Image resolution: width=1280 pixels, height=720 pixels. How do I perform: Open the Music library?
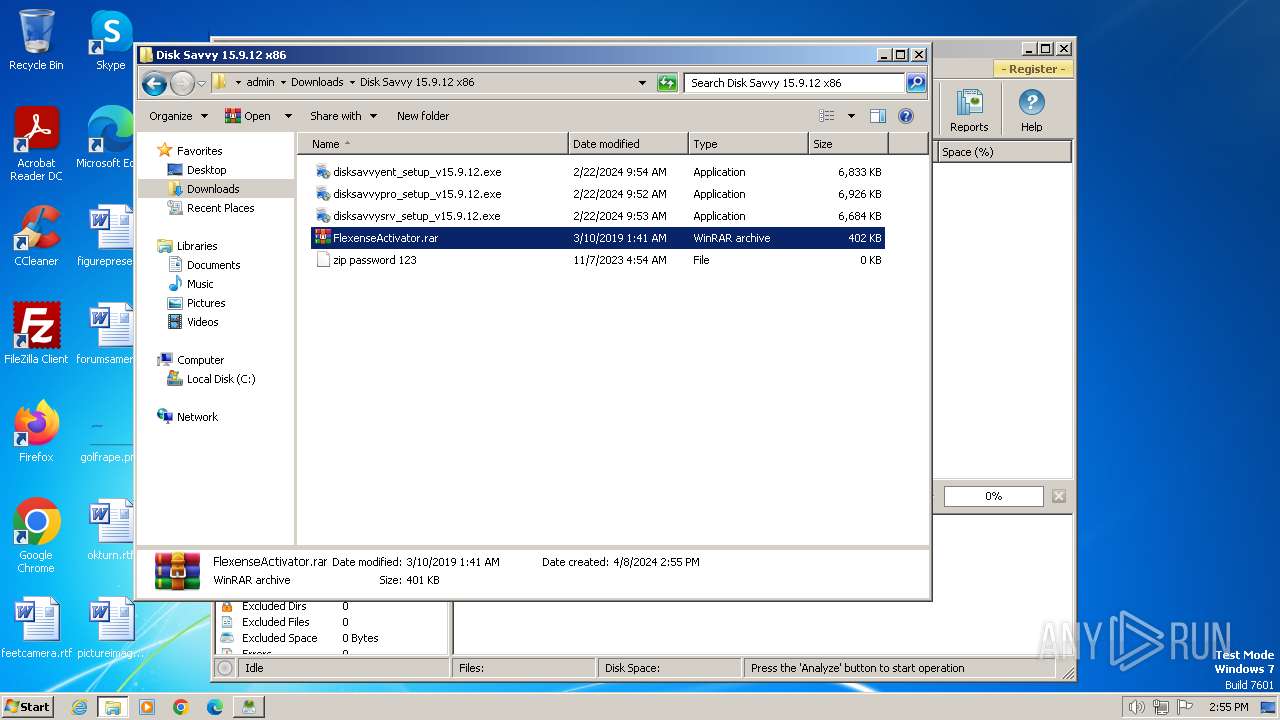point(200,284)
